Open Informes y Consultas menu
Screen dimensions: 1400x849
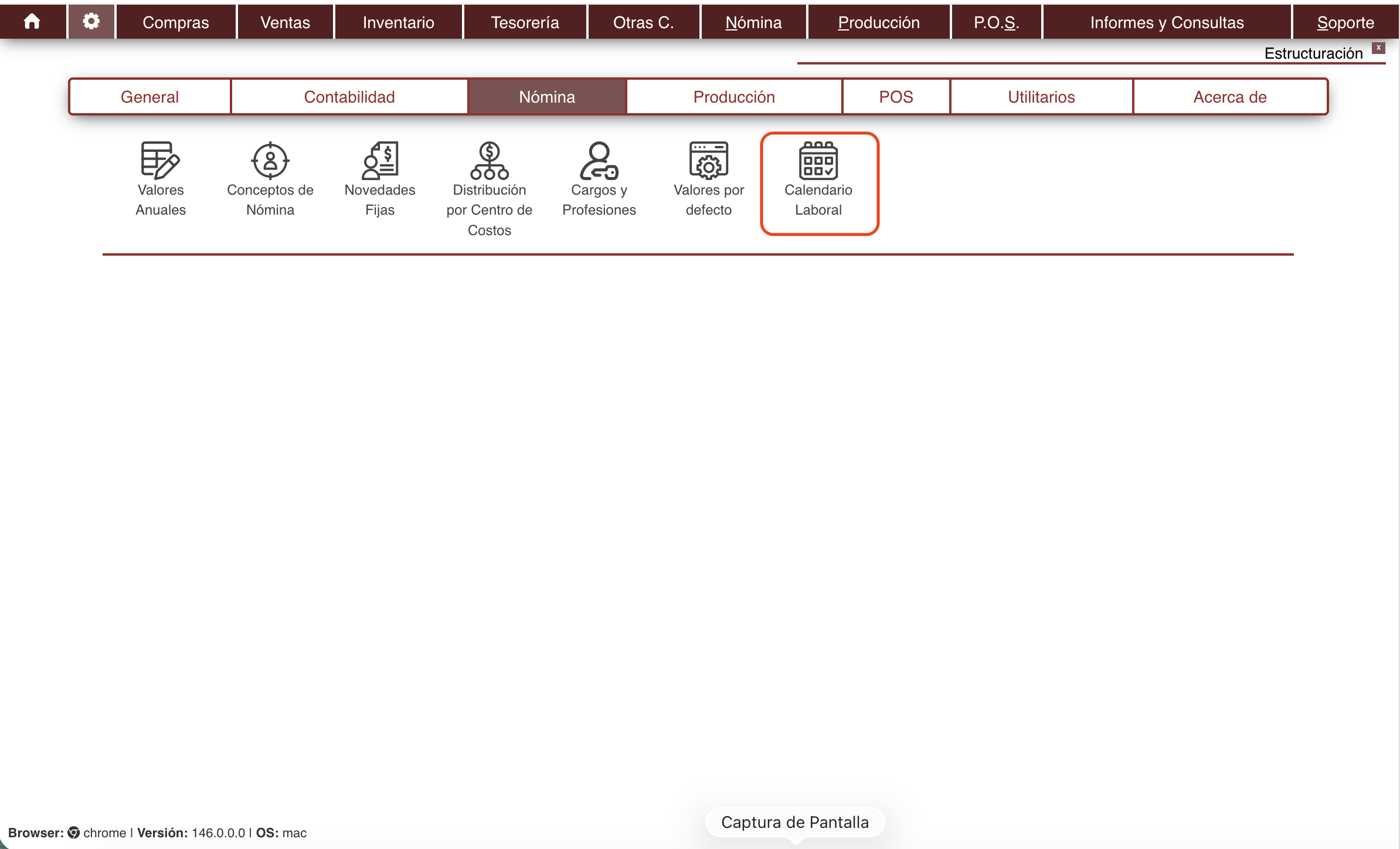(1166, 22)
